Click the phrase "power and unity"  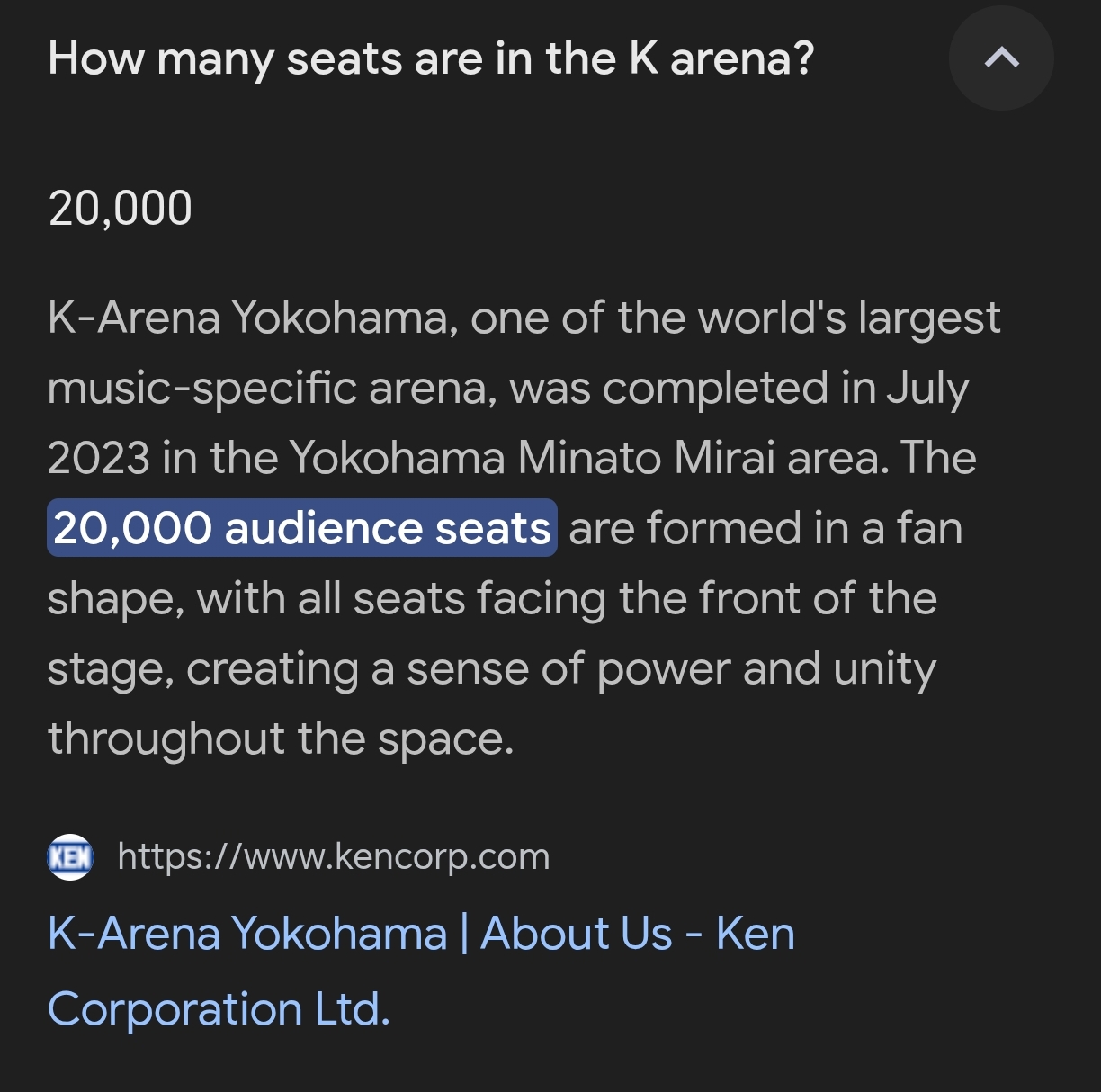766,668
